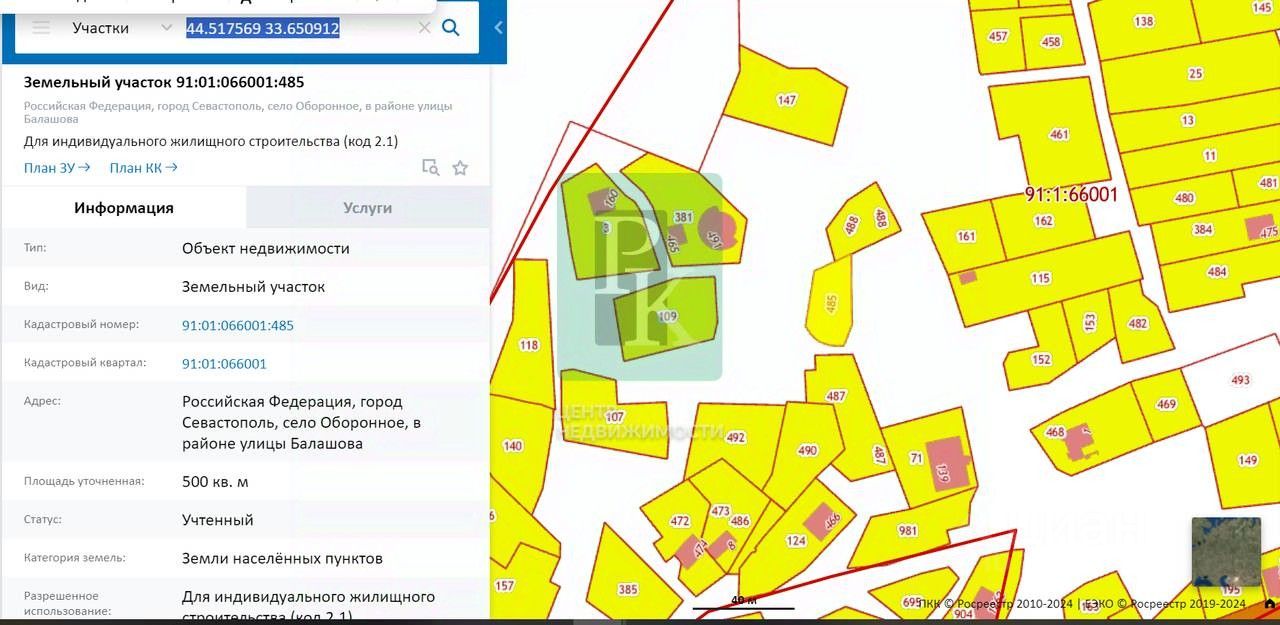1280x625 pixels.
Task: Collapse the side panel with left chevron
Action: point(498,28)
